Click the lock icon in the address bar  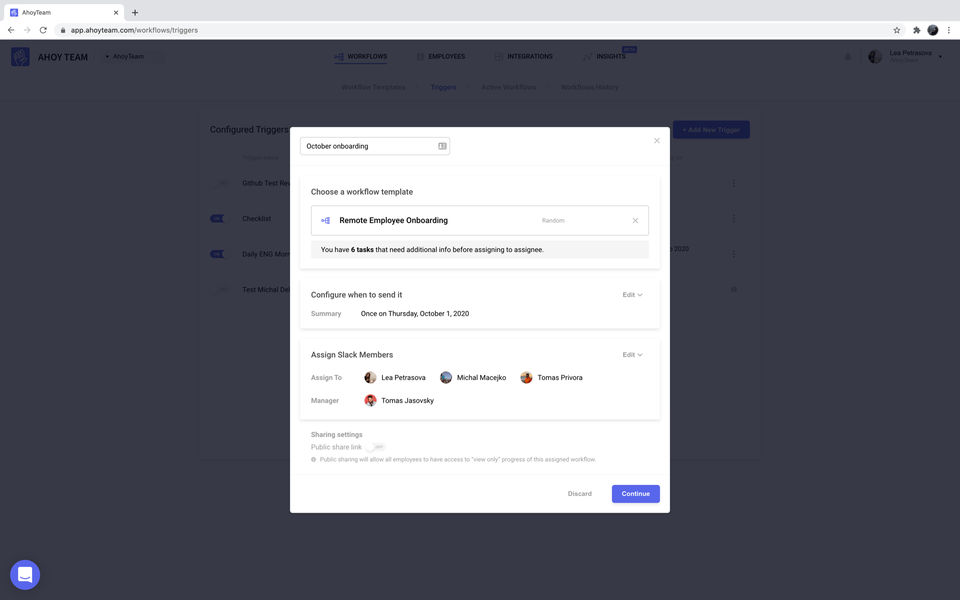pos(62,30)
